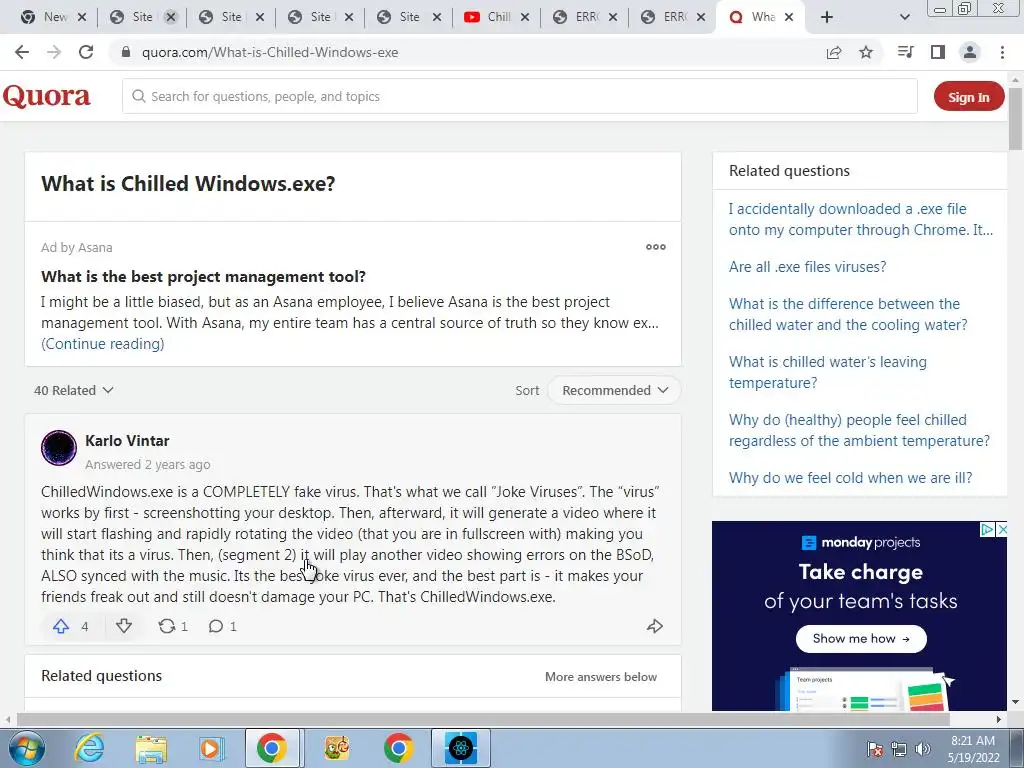Upvote Karlo Vintar's answer
The height and width of the screenshot is (768, 1024).
(x=61, y=626)
